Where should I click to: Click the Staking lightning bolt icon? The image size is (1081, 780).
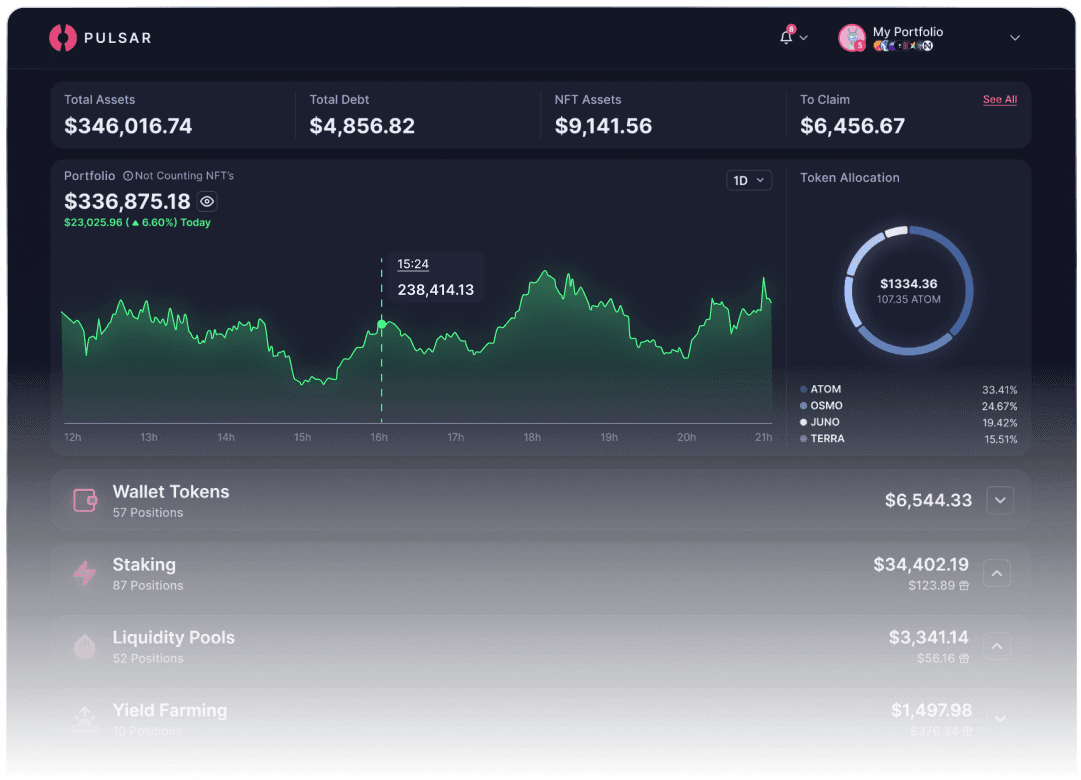pos(85,574)
